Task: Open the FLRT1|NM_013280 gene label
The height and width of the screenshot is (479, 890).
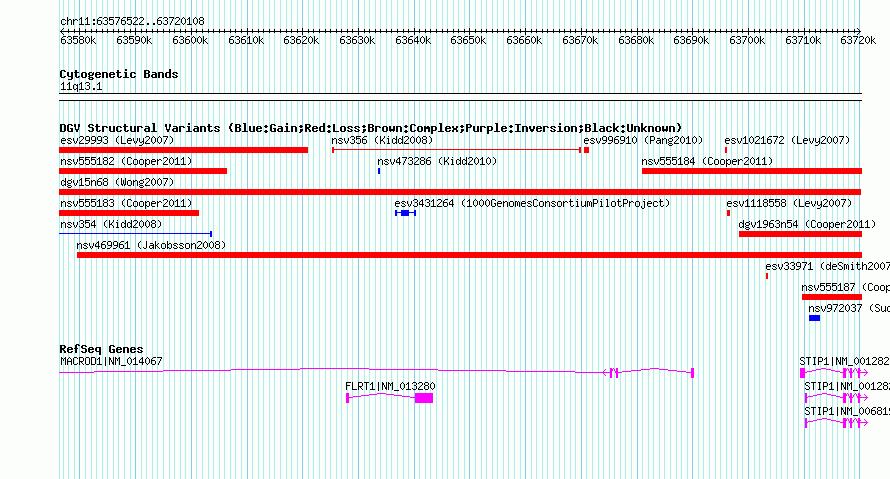Action: (x=390, y=386)
